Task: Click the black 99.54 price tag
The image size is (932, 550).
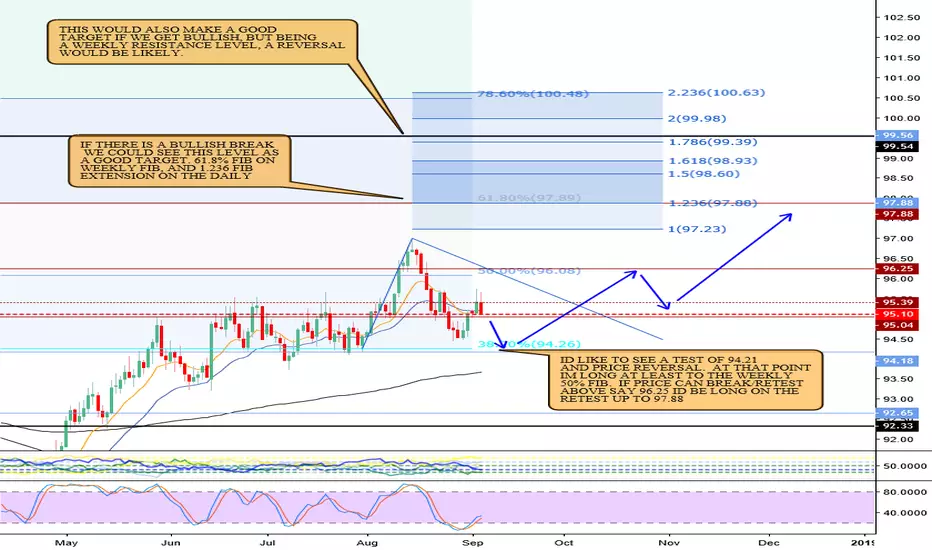Action: coord(897,146)
